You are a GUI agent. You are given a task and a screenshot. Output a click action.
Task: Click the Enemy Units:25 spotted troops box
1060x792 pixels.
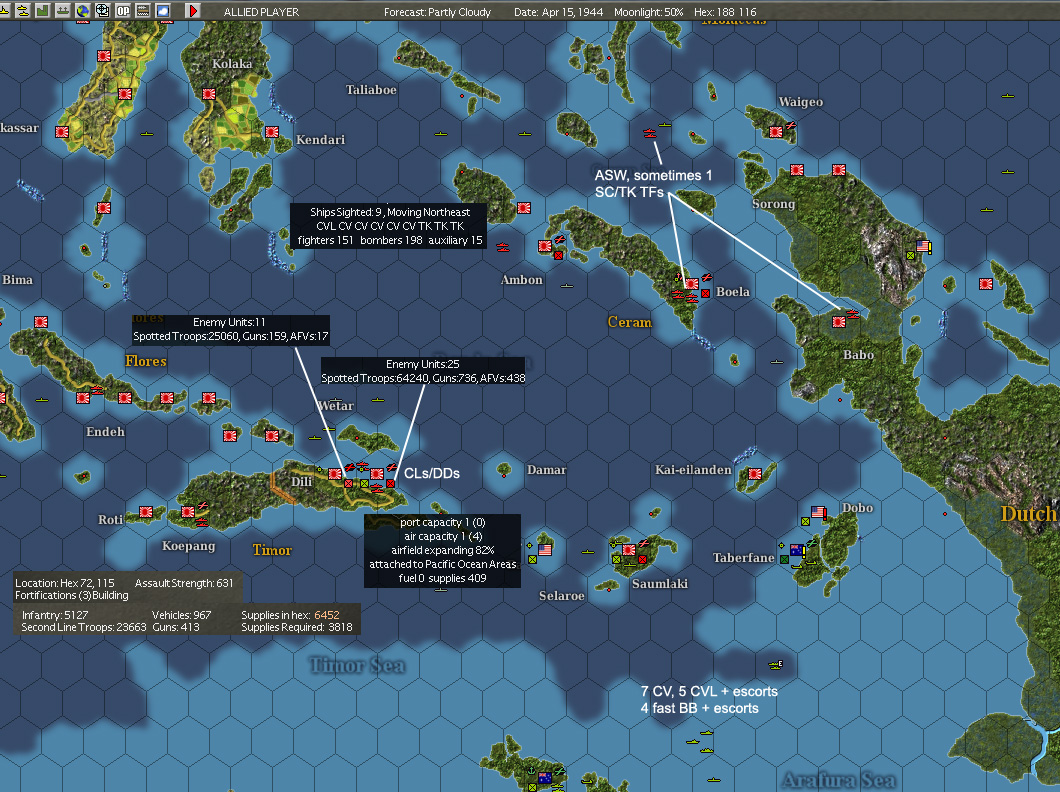coord(423,371)
